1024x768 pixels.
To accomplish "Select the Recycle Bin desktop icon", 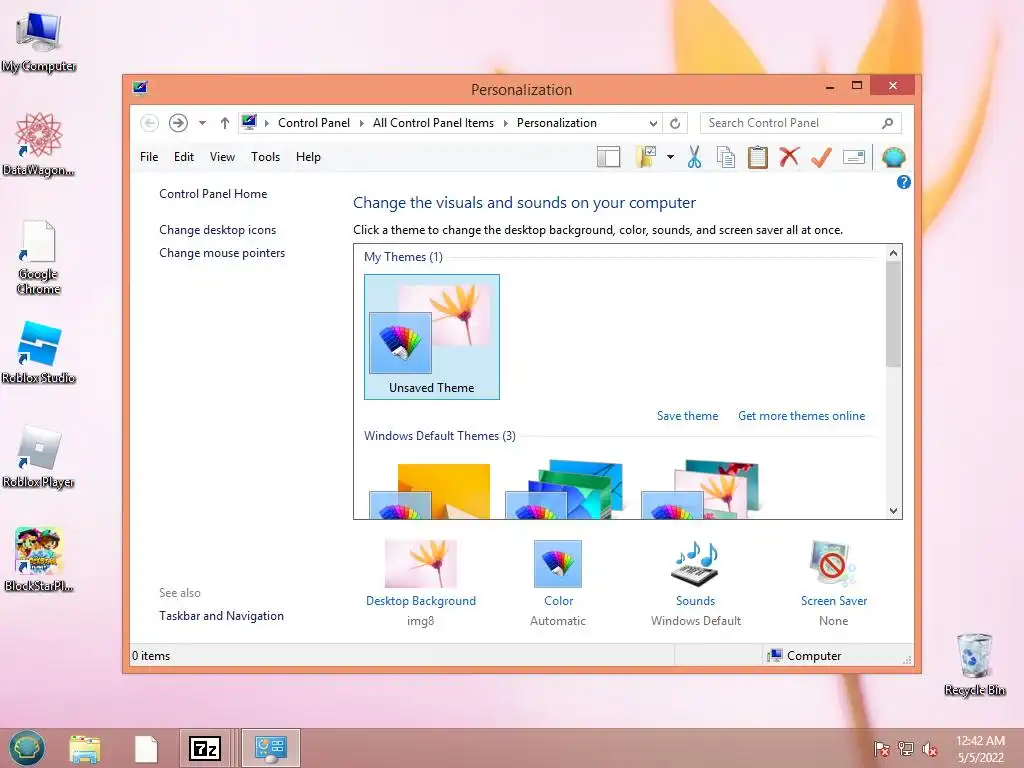I will pyautogui.click(x=974, y=664).
